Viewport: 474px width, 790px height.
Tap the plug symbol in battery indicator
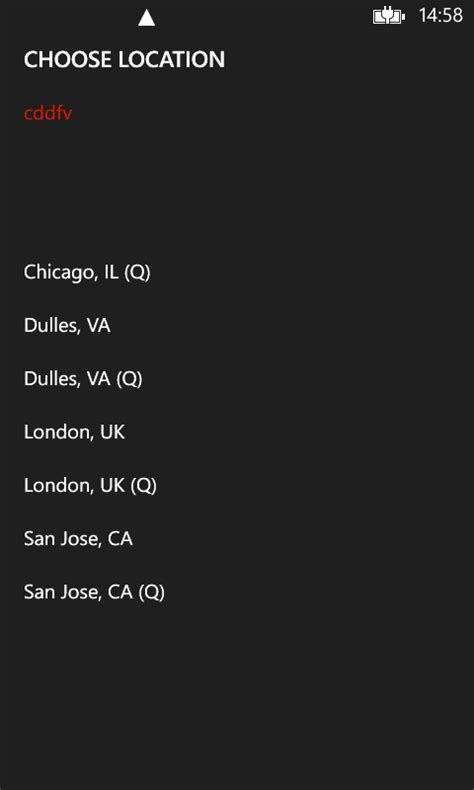(x=387, y=16)
